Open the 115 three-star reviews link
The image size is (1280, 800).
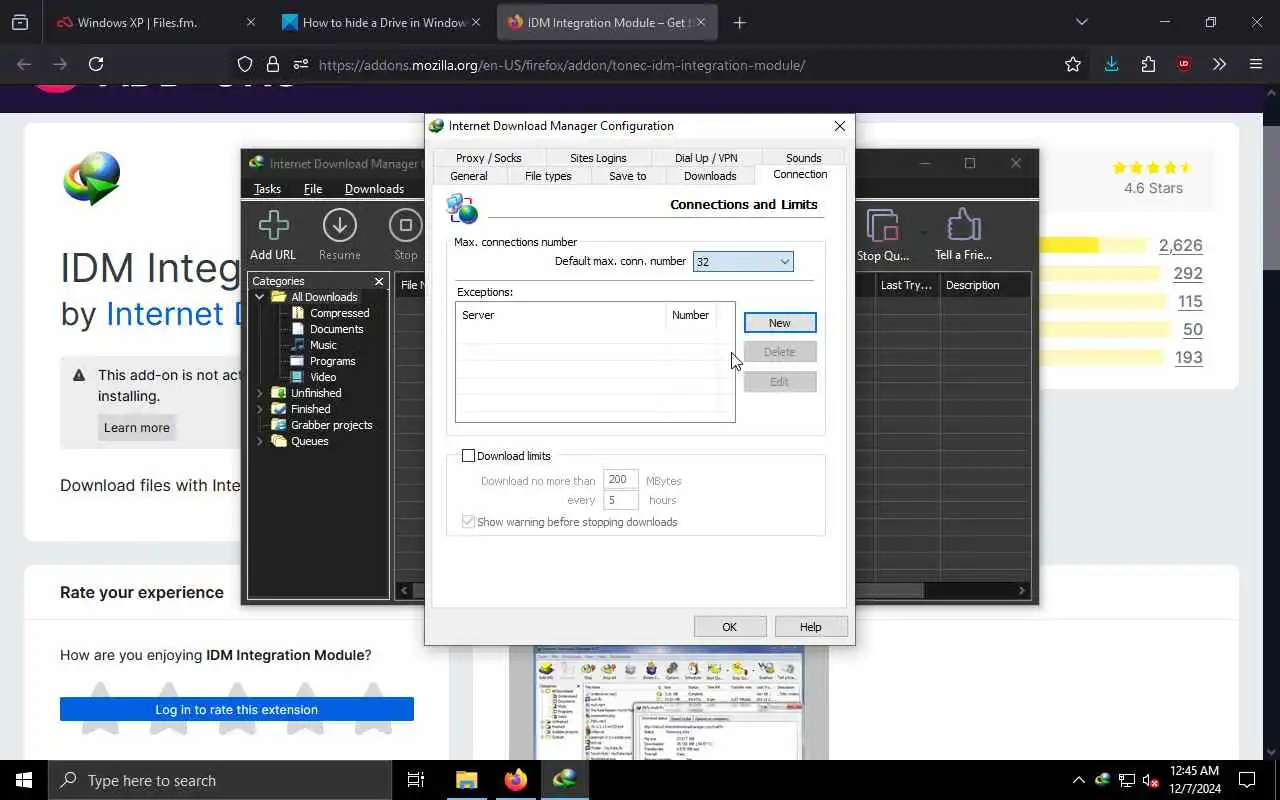pyautogui.click(x=1190, y=302)
